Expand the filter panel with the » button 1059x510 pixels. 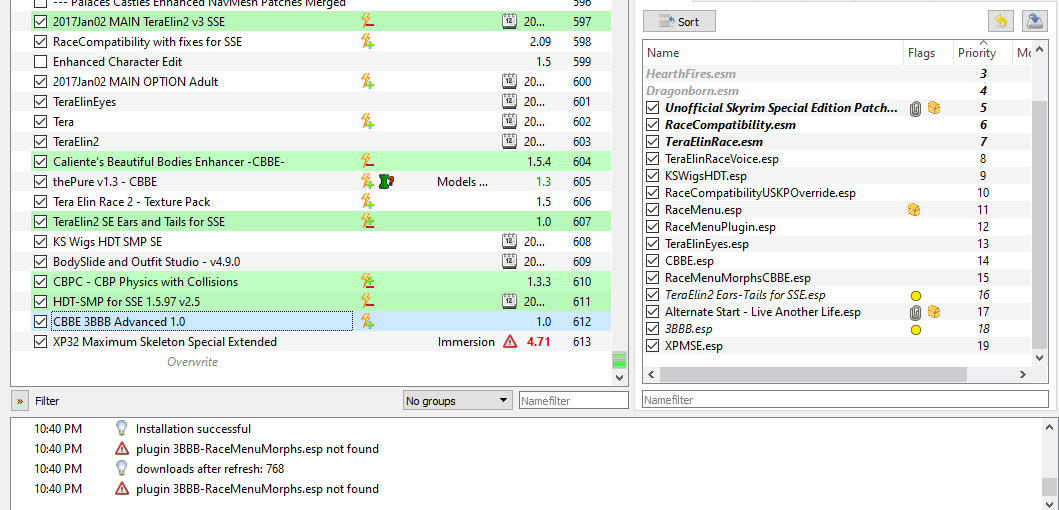[x=20, y=401]
